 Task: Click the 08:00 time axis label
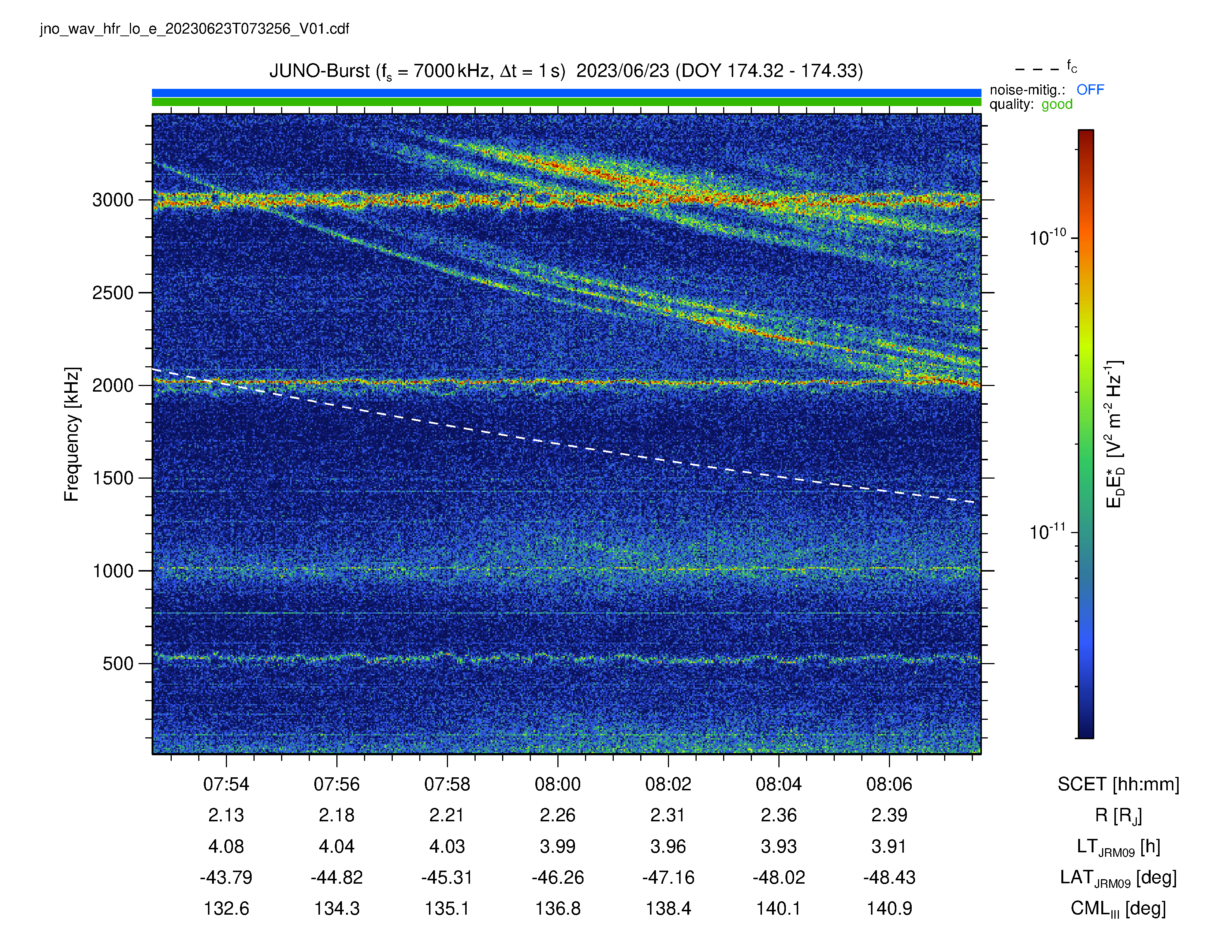pos(557,784)
